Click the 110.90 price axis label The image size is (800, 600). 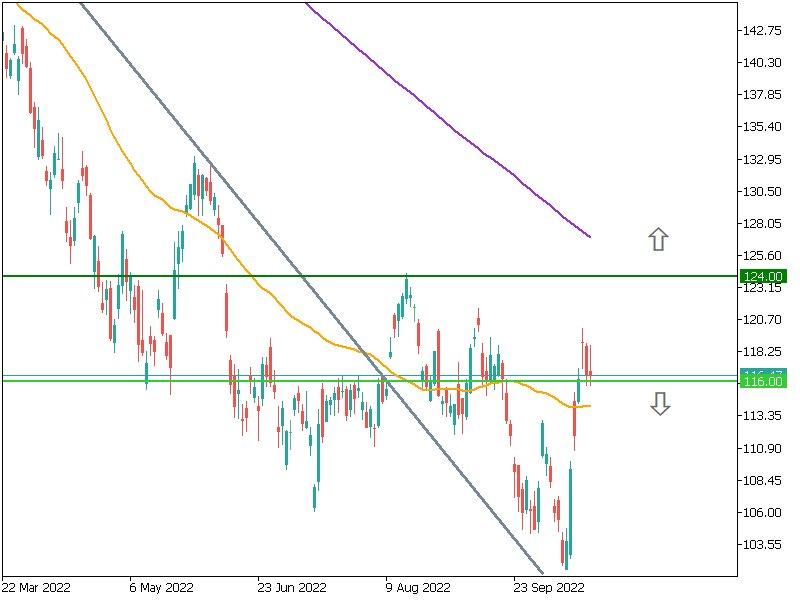tap(762, 449)
